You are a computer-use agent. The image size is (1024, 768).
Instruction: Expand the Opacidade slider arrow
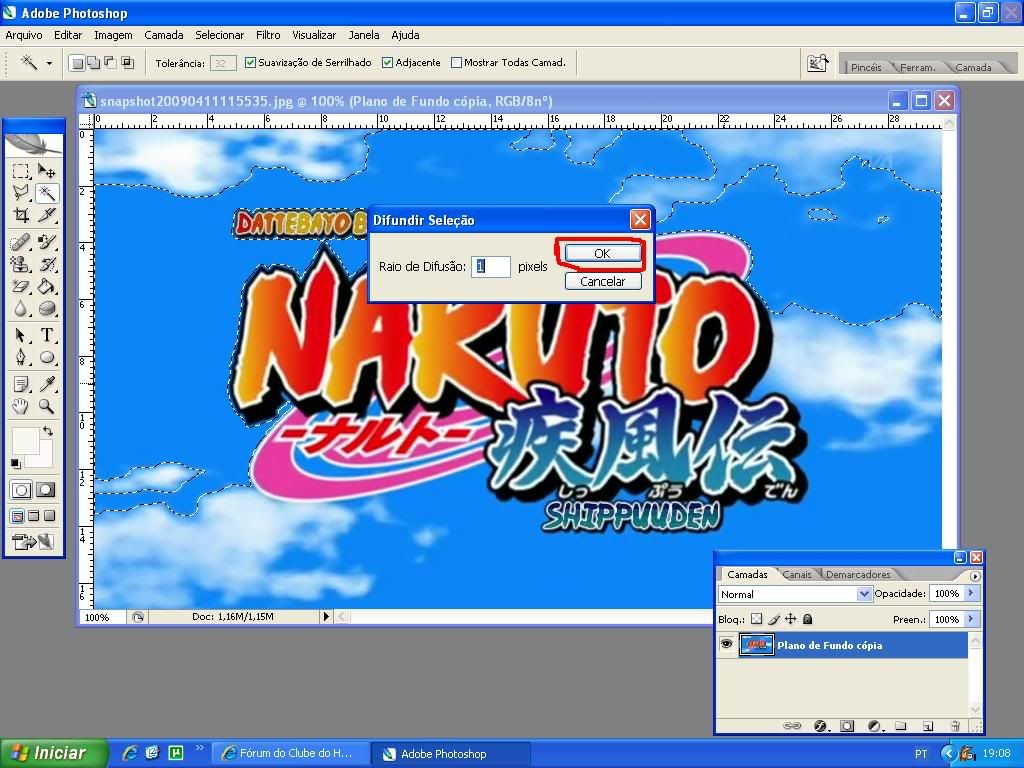[970, 594]
